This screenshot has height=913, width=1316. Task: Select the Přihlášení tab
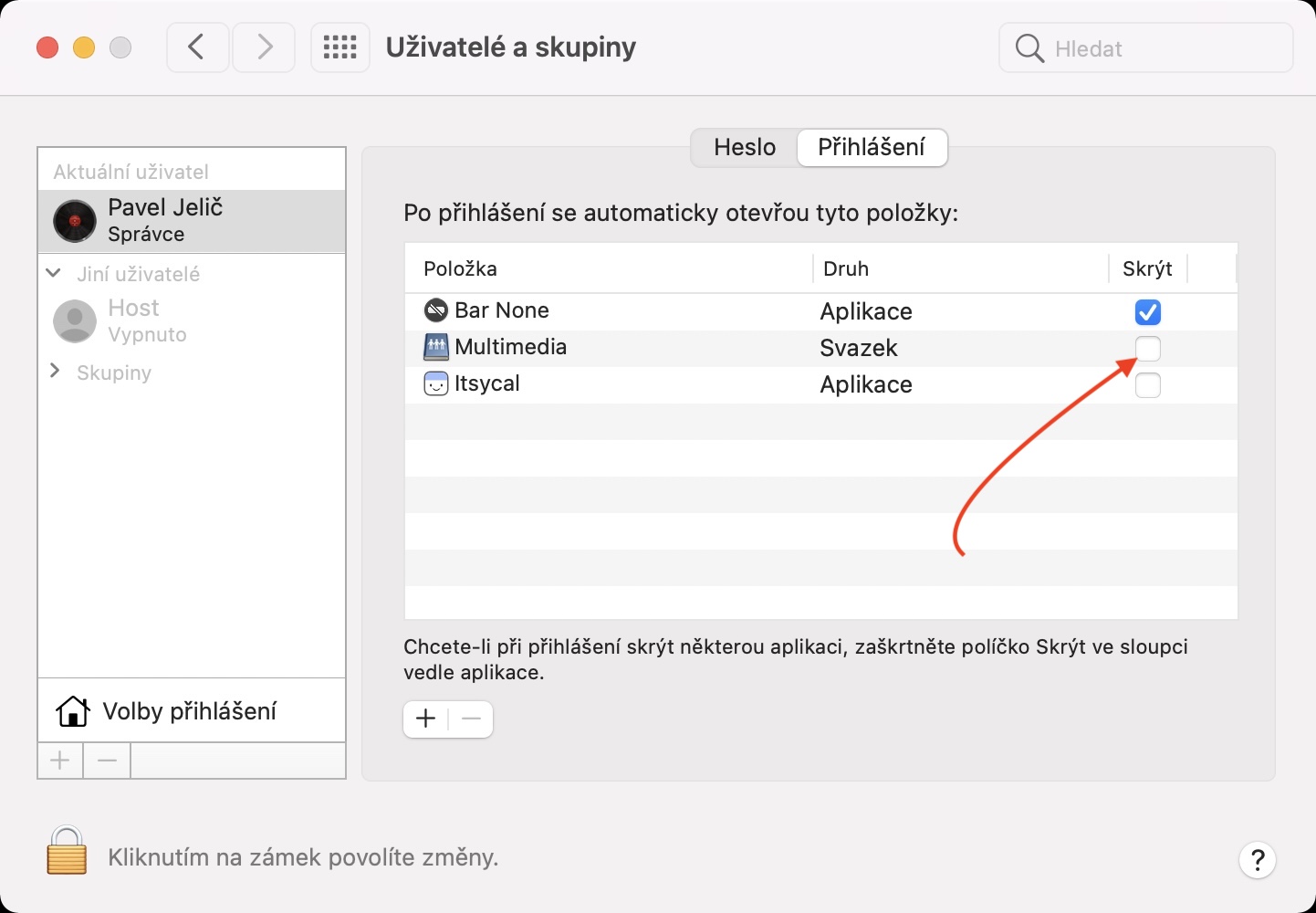872,147
